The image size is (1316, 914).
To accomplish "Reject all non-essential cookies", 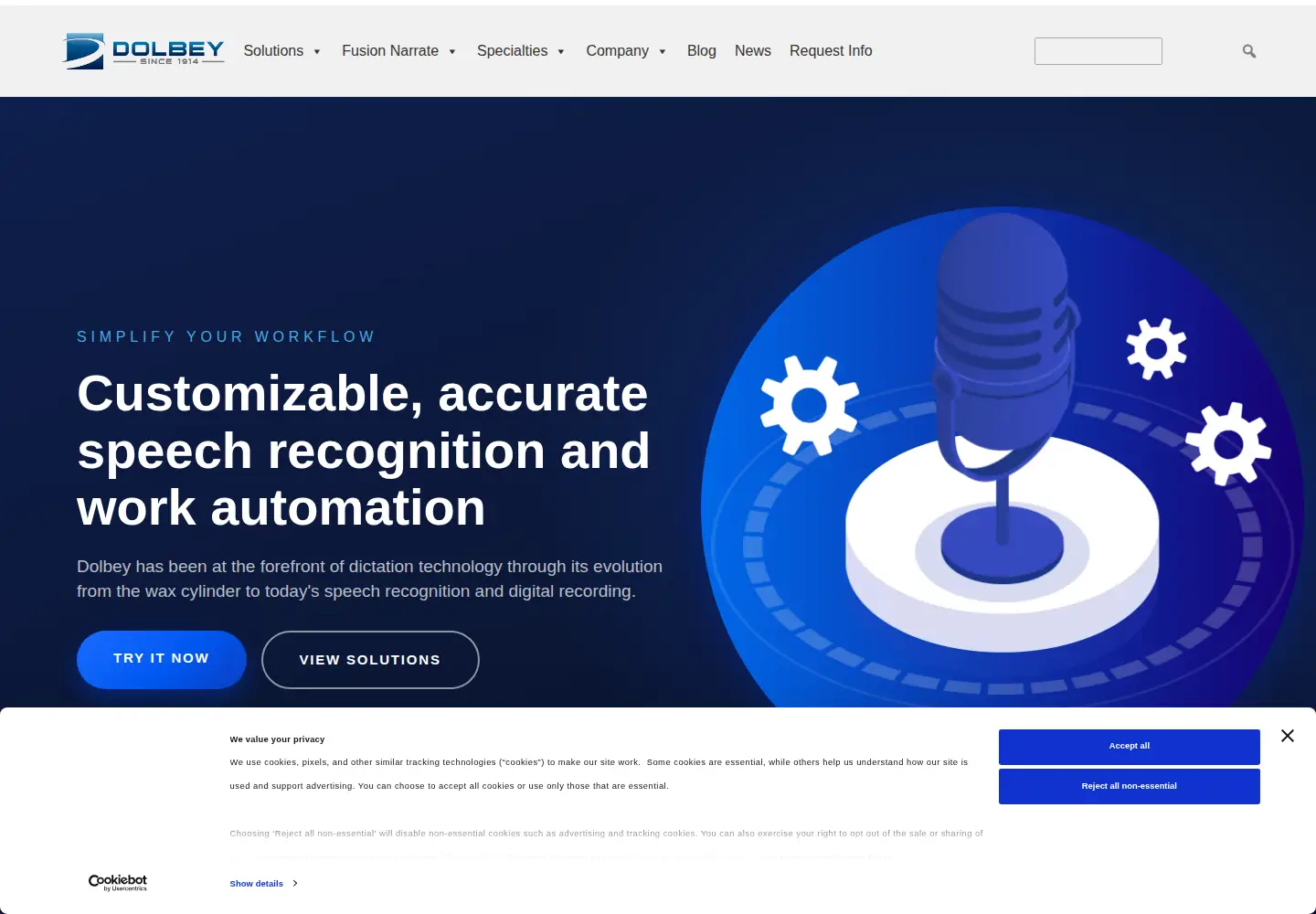I will coord(1130,787).
